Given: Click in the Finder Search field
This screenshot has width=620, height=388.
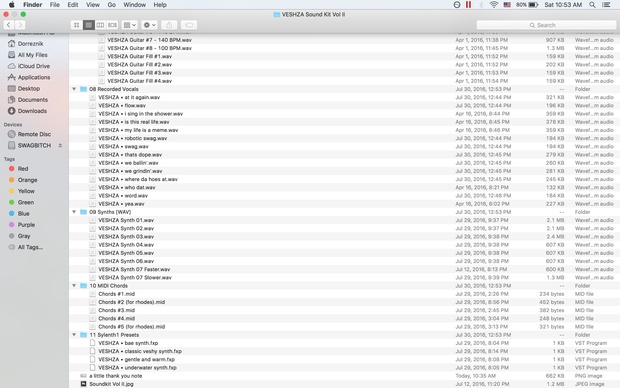Looking at the screenshot, I should [546, 25].
